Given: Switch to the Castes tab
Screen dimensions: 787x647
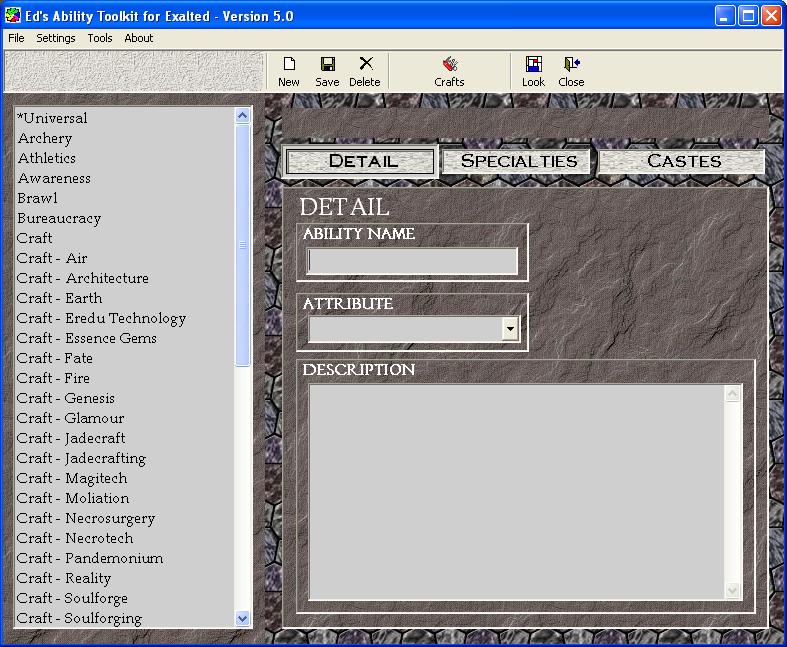Looking at the screenshot, I should pyautogui.click(x=682, y=161).
